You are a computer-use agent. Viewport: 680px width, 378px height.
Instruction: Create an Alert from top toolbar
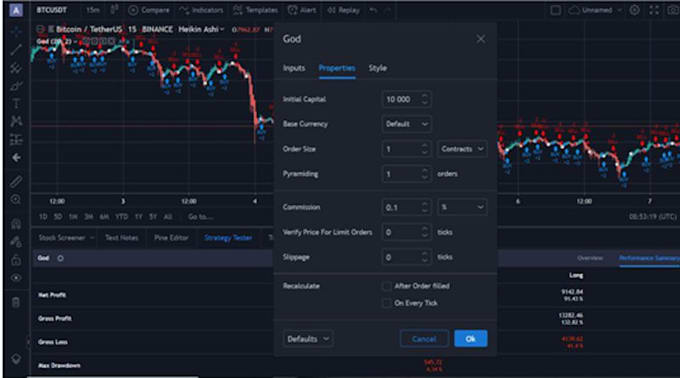point(302,10)
